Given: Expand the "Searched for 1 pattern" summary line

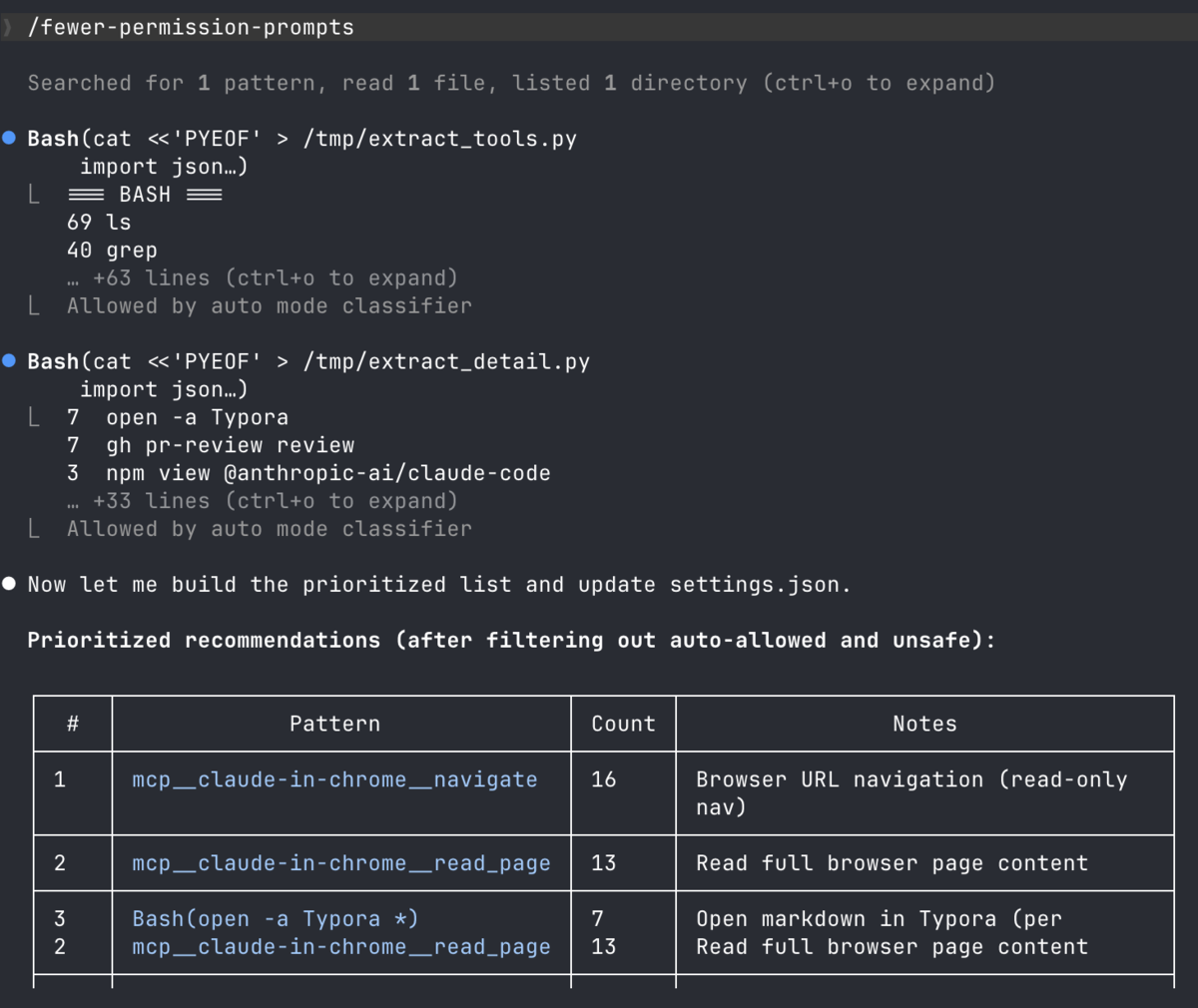Looking at the screenshot, I should (511, 83).
